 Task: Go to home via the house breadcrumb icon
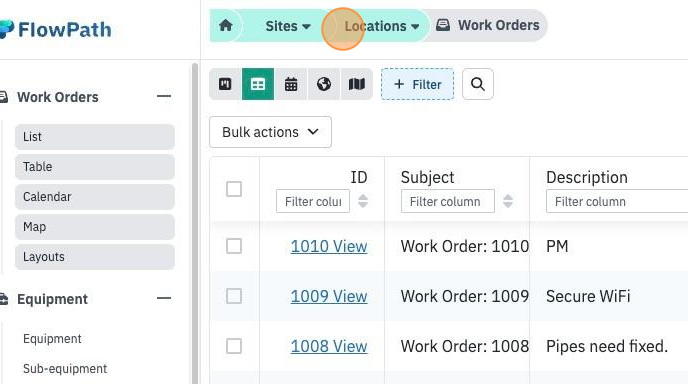coord(226,25)
